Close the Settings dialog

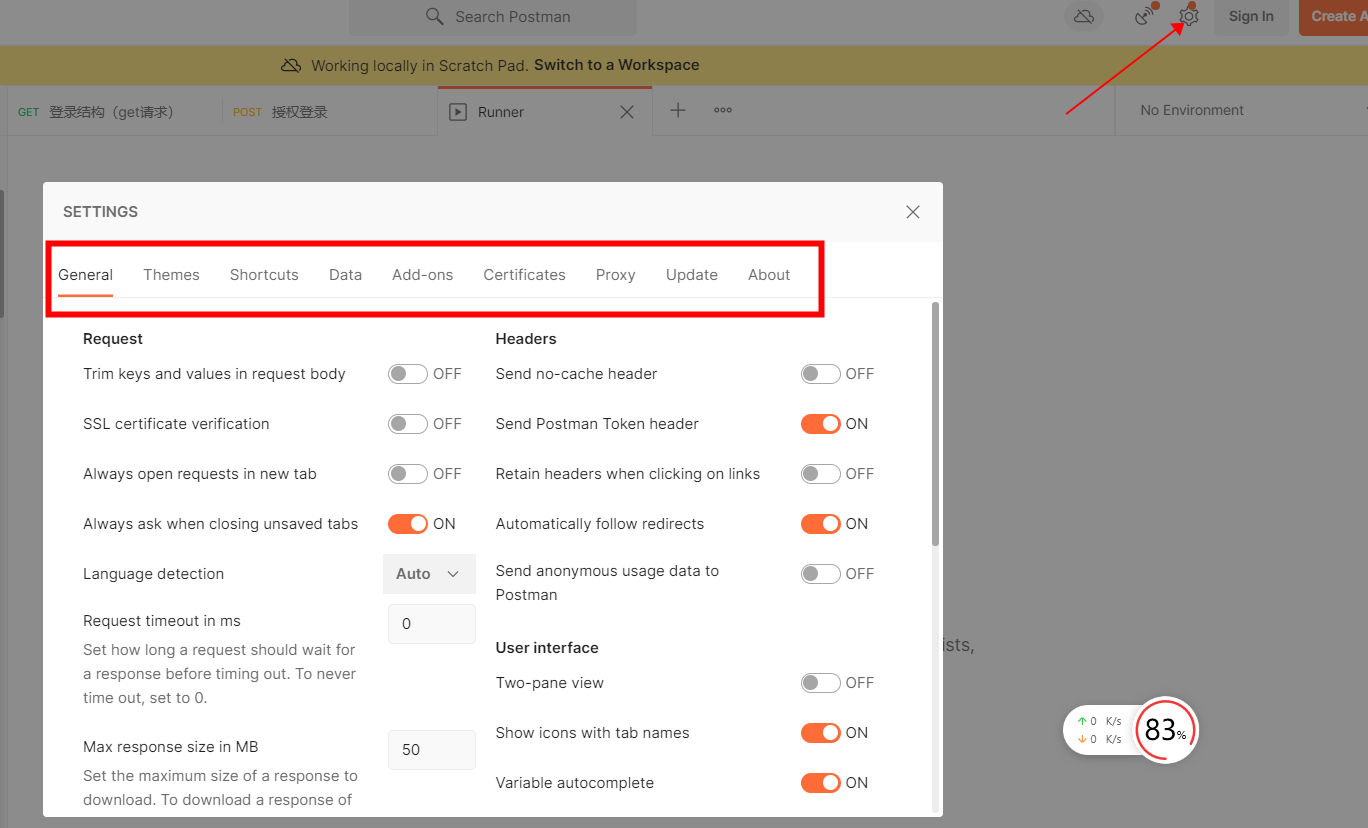click(913, 212)
